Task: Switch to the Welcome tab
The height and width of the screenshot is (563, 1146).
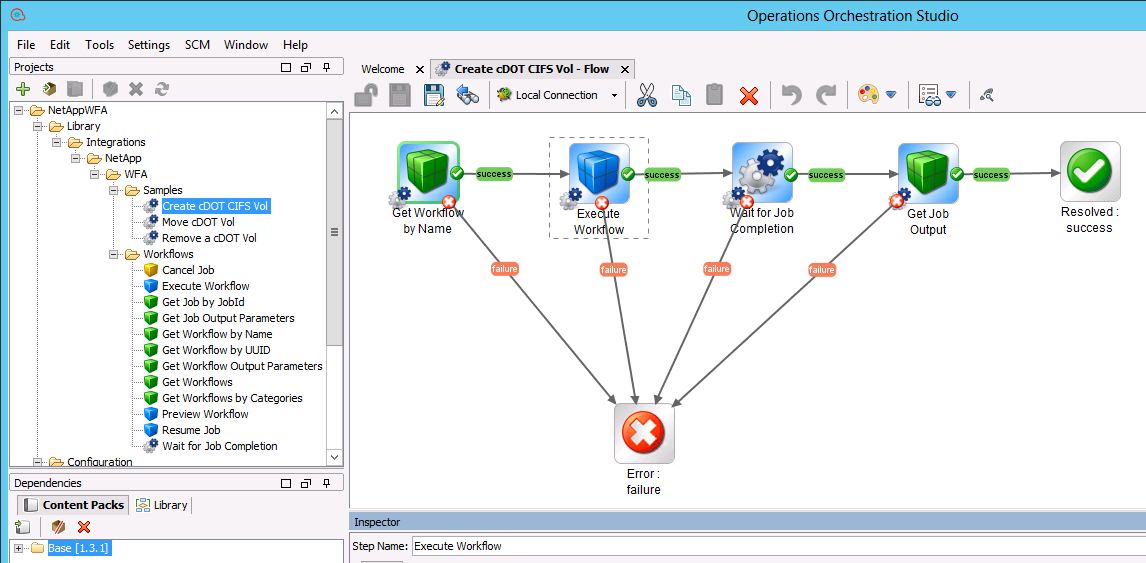Action: tap(382, 69)
